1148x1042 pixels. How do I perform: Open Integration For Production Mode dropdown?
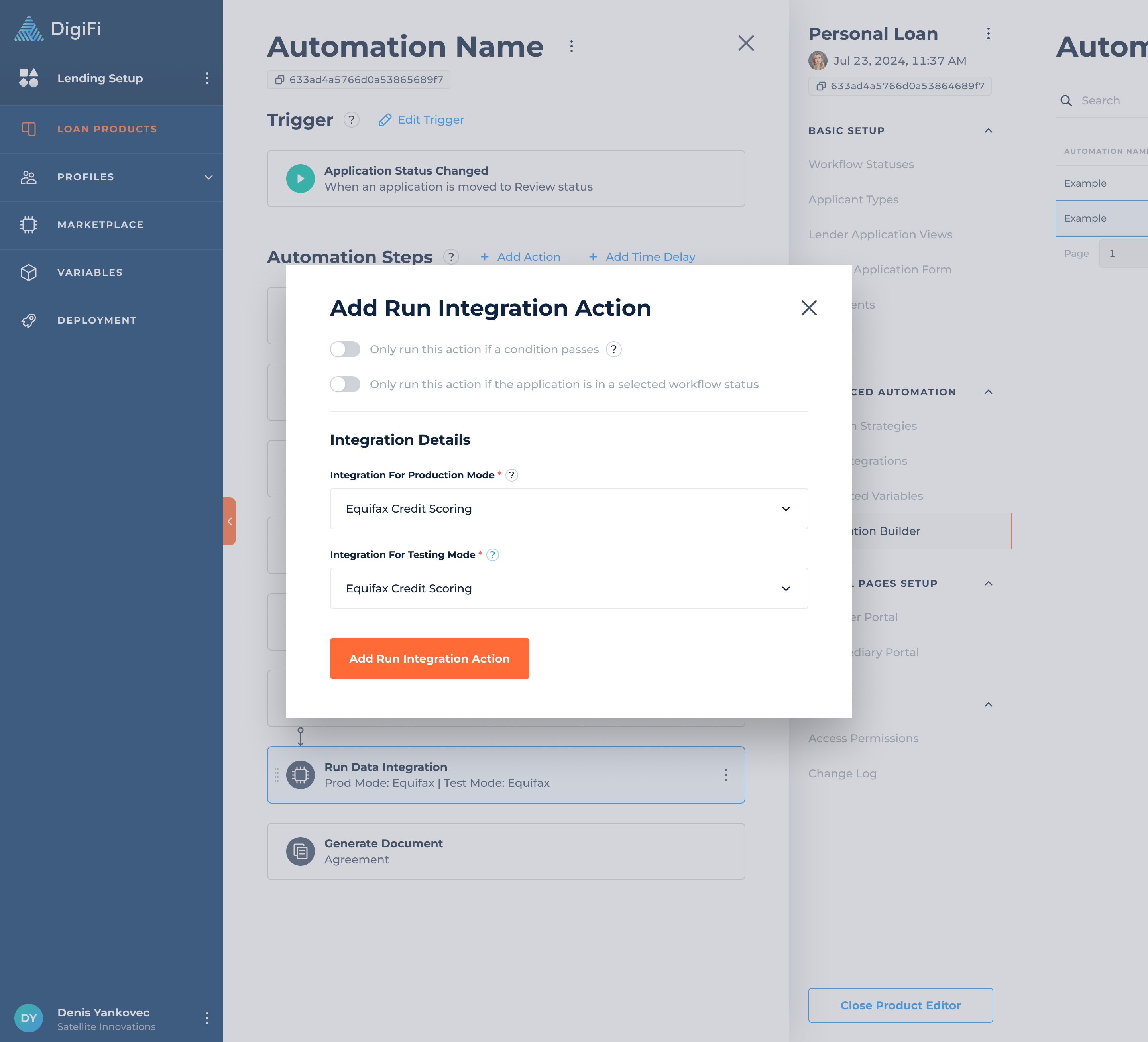(x=568, y=509)
